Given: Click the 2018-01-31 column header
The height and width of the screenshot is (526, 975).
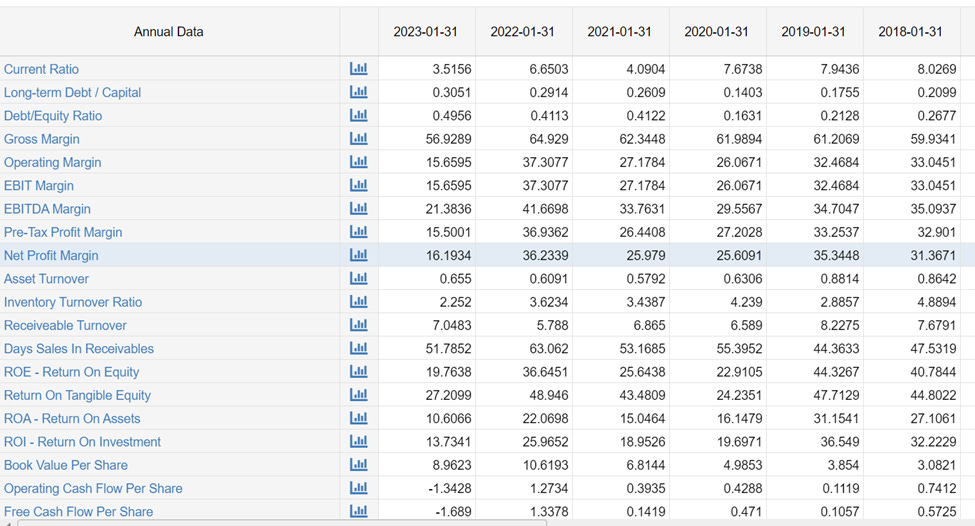Looking at the screenshot, I should [x=911, y=32].
